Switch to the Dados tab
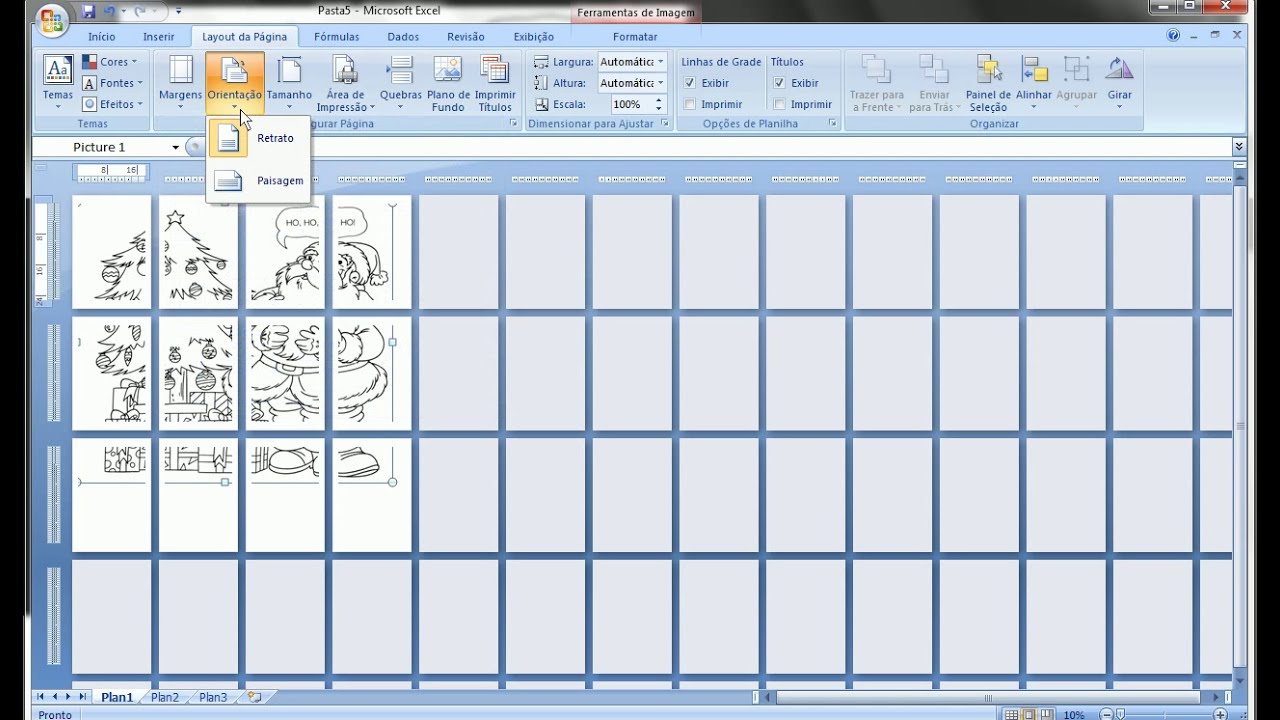This screenshot has height=720, width=1280. coord(403,36)
